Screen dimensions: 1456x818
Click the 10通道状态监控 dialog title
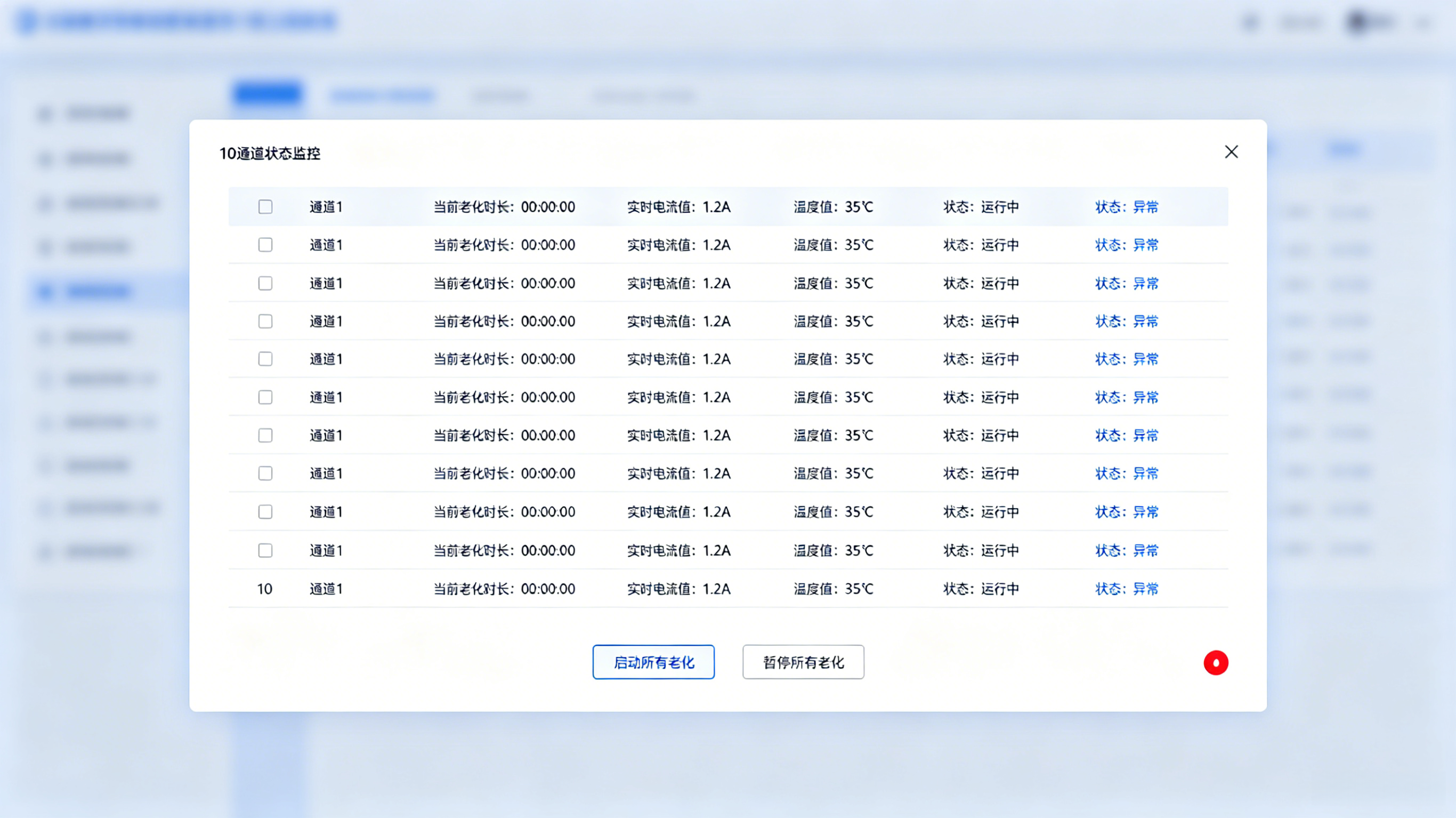point(270,153)
